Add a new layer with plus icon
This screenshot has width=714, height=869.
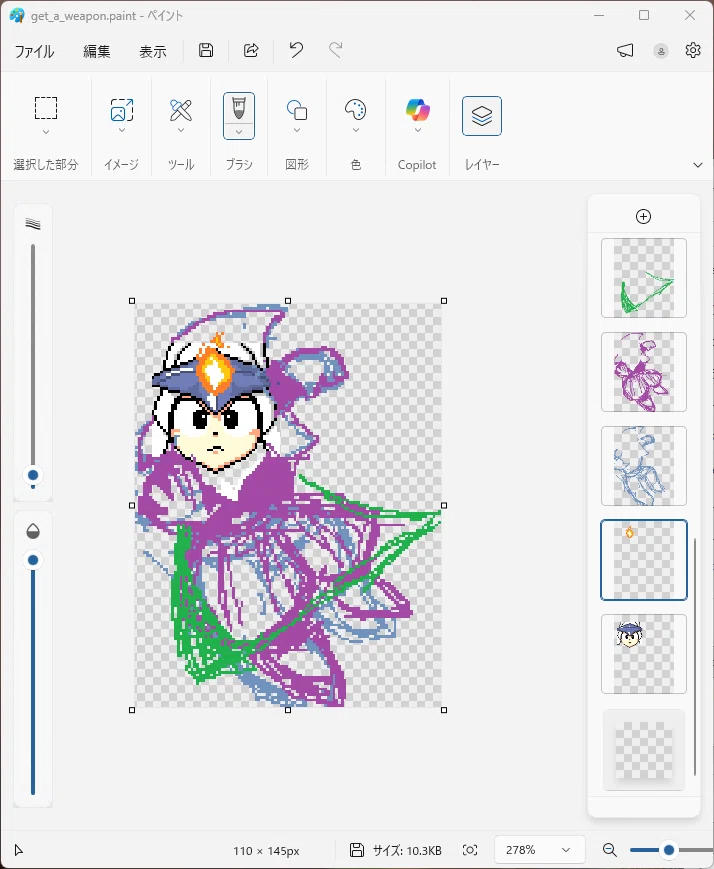pyautogui.click(x=644, y=217)
